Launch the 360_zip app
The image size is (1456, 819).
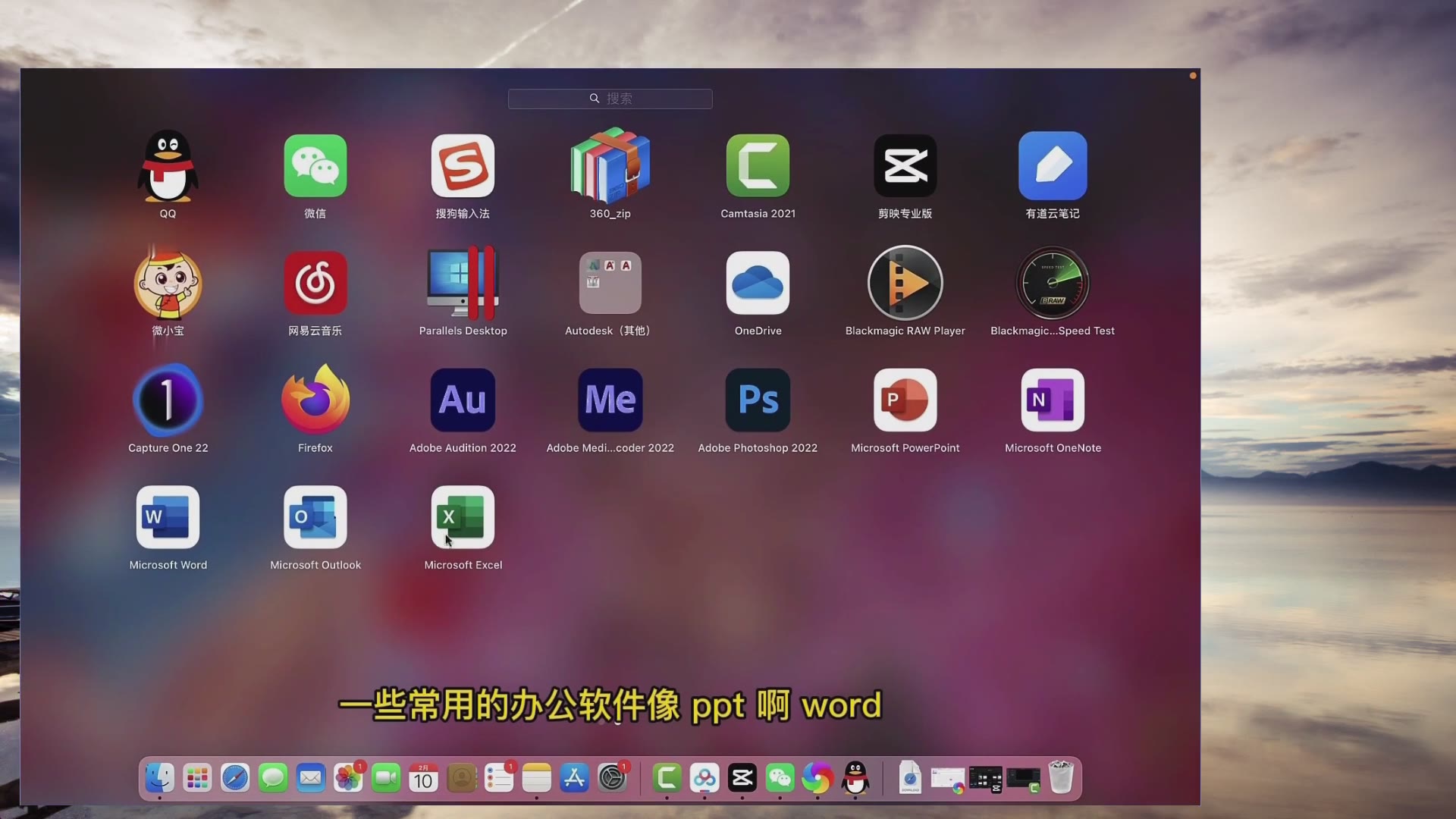(610, 166)
